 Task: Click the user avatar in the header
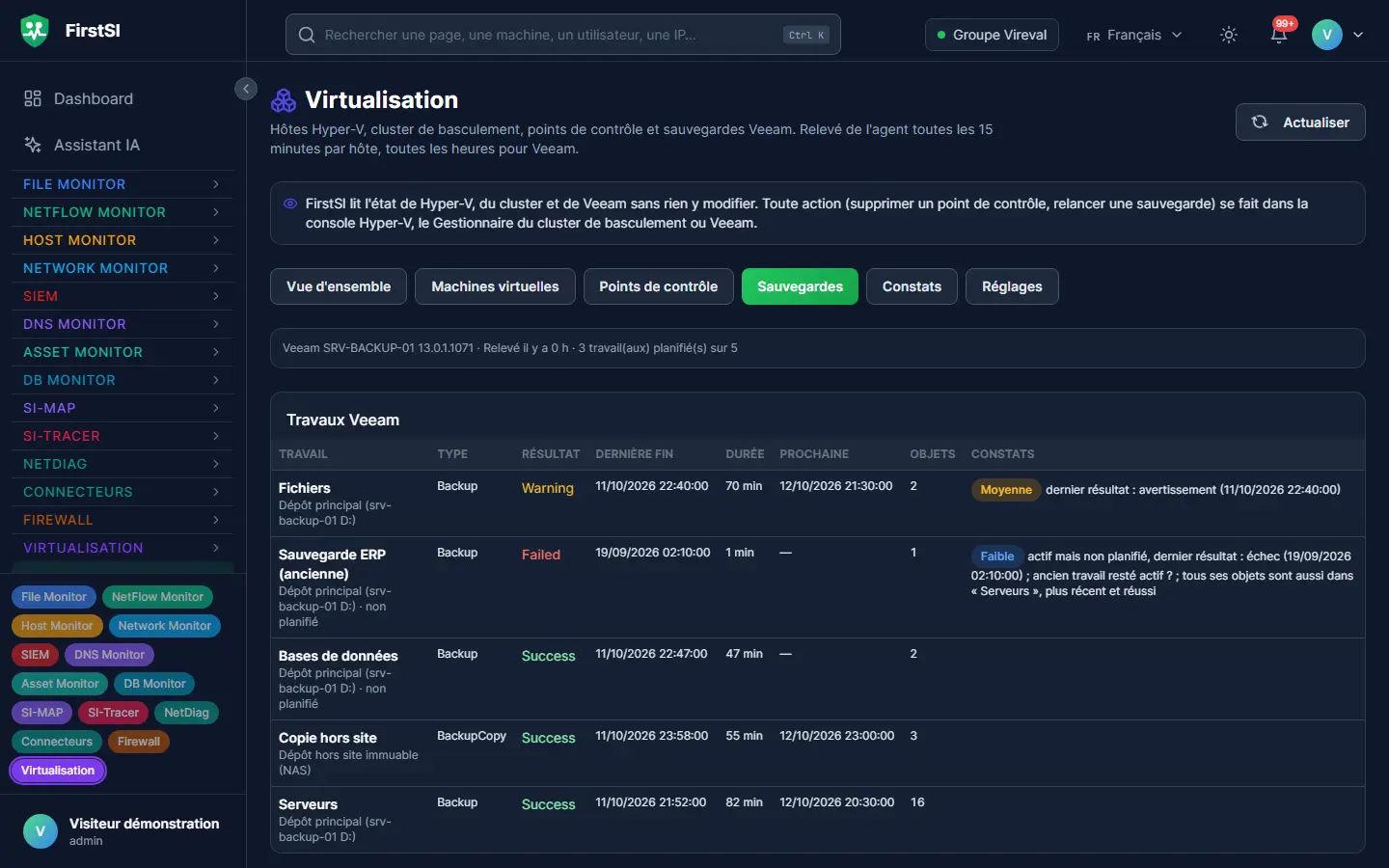click(1327, 35)
